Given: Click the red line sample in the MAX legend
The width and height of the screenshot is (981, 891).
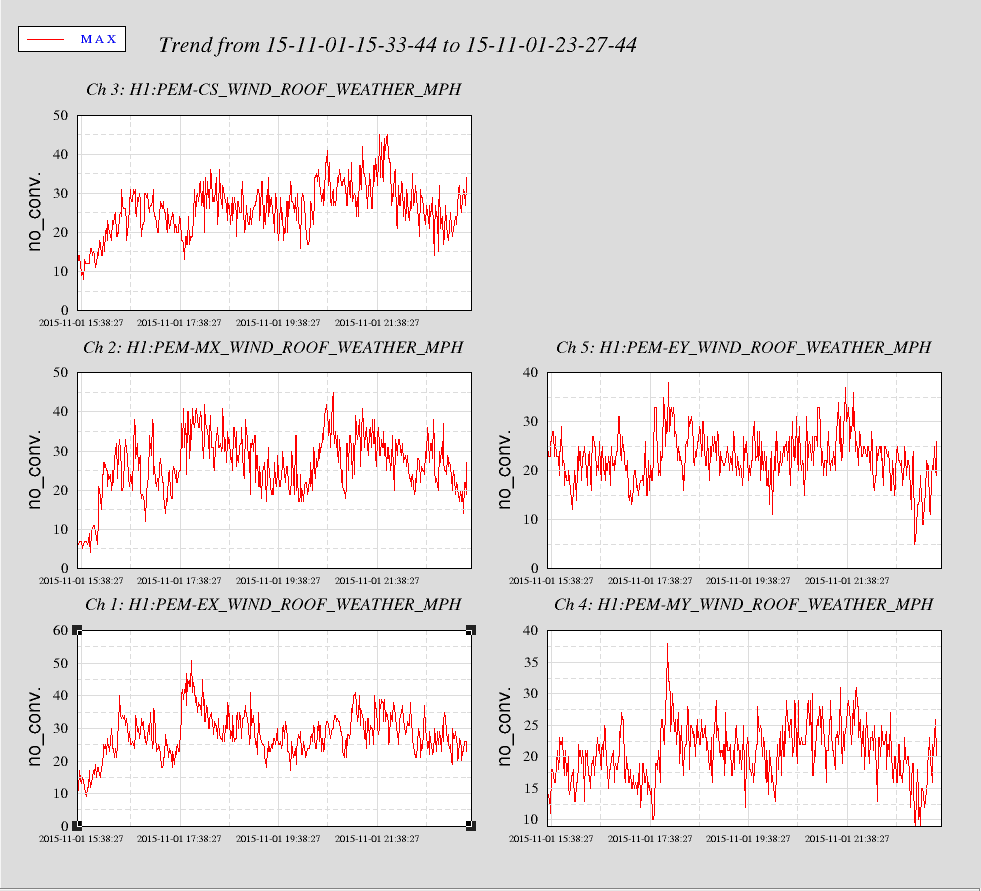Looking at the screenshot, I should (x=46, y=39).
